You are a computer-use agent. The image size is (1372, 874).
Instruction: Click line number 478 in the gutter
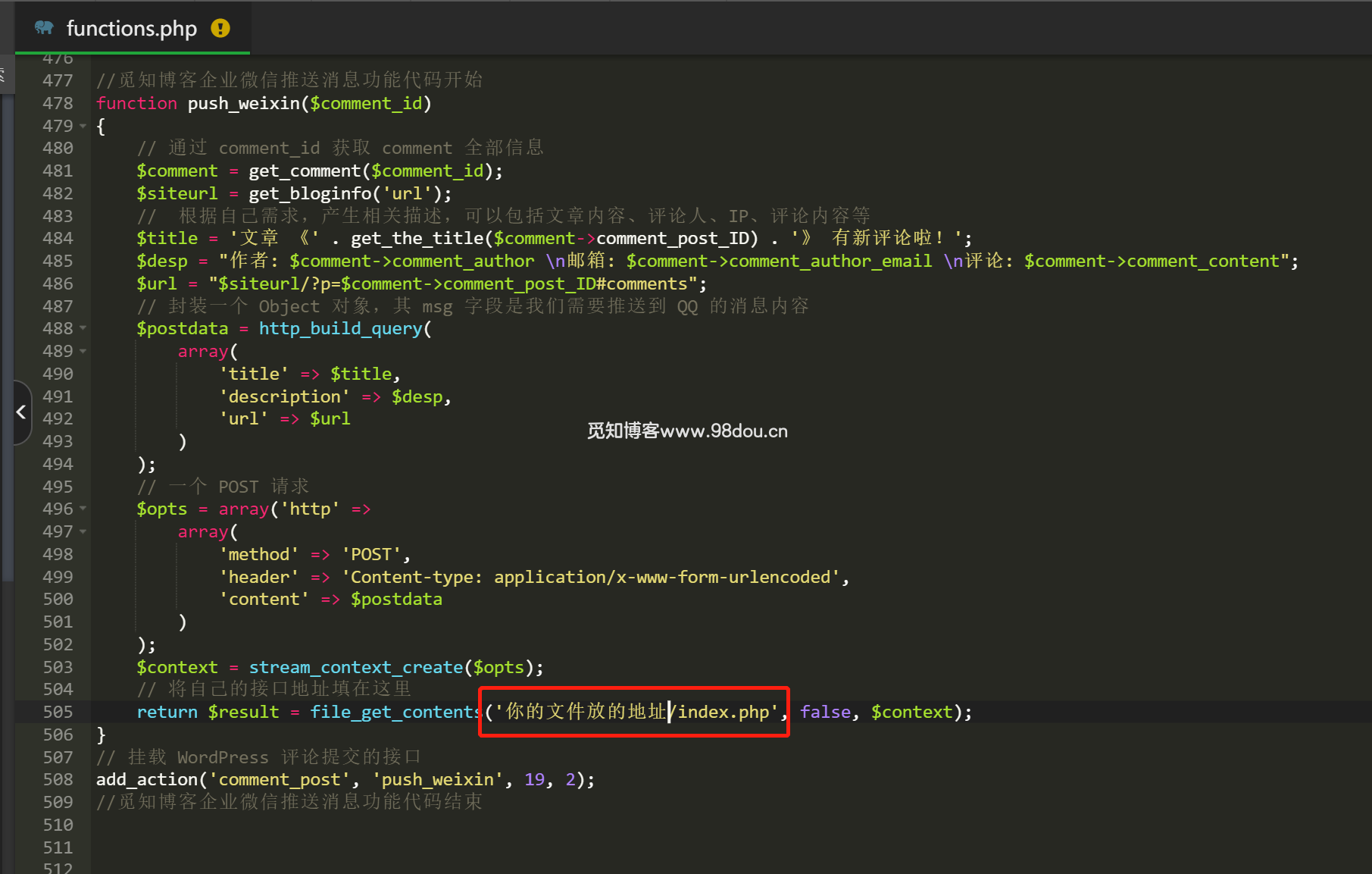click(x=58, y=103)
